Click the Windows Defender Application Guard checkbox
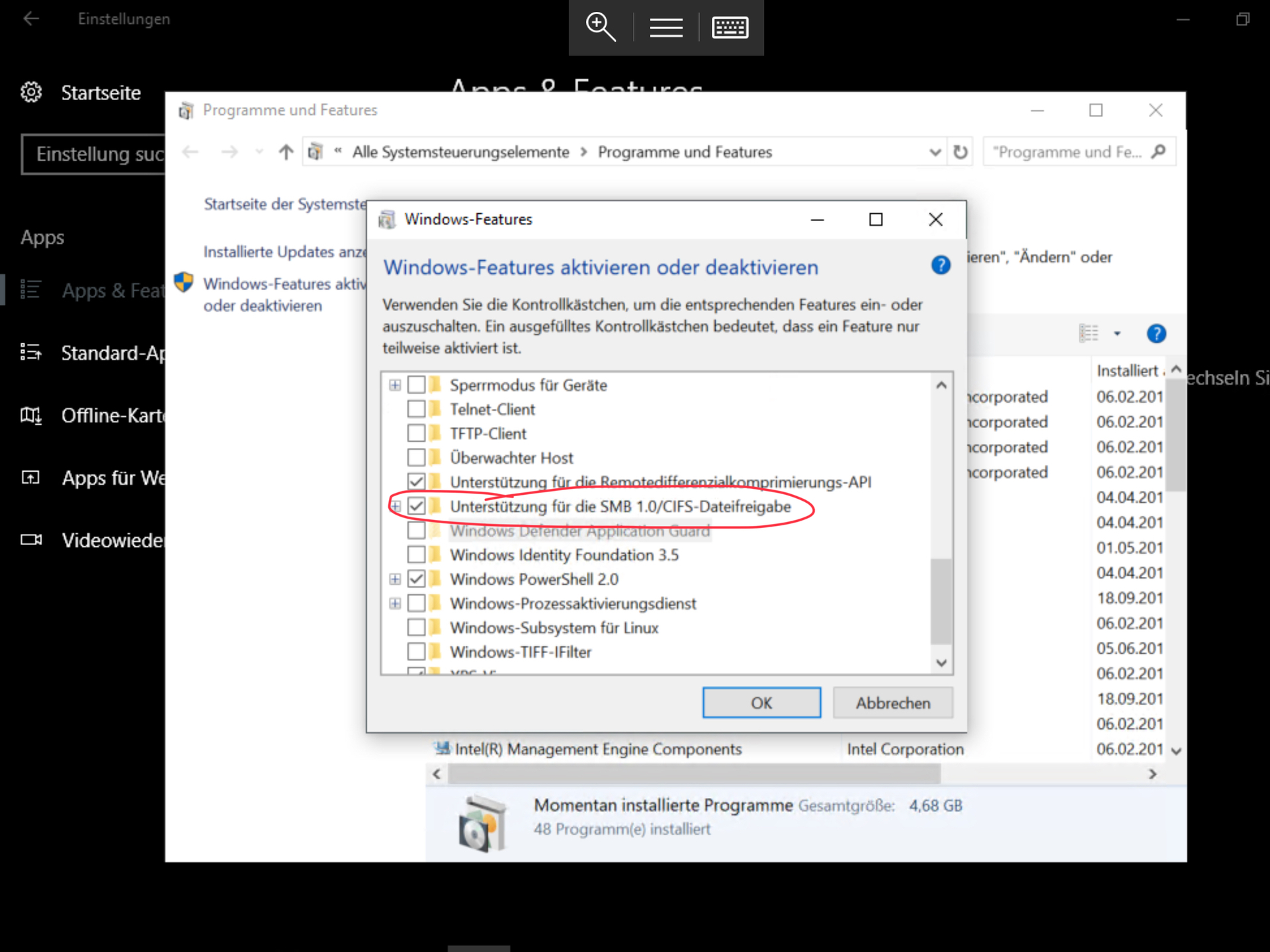The width and height of the screenshot is (1270, 952). coord(416,531)
